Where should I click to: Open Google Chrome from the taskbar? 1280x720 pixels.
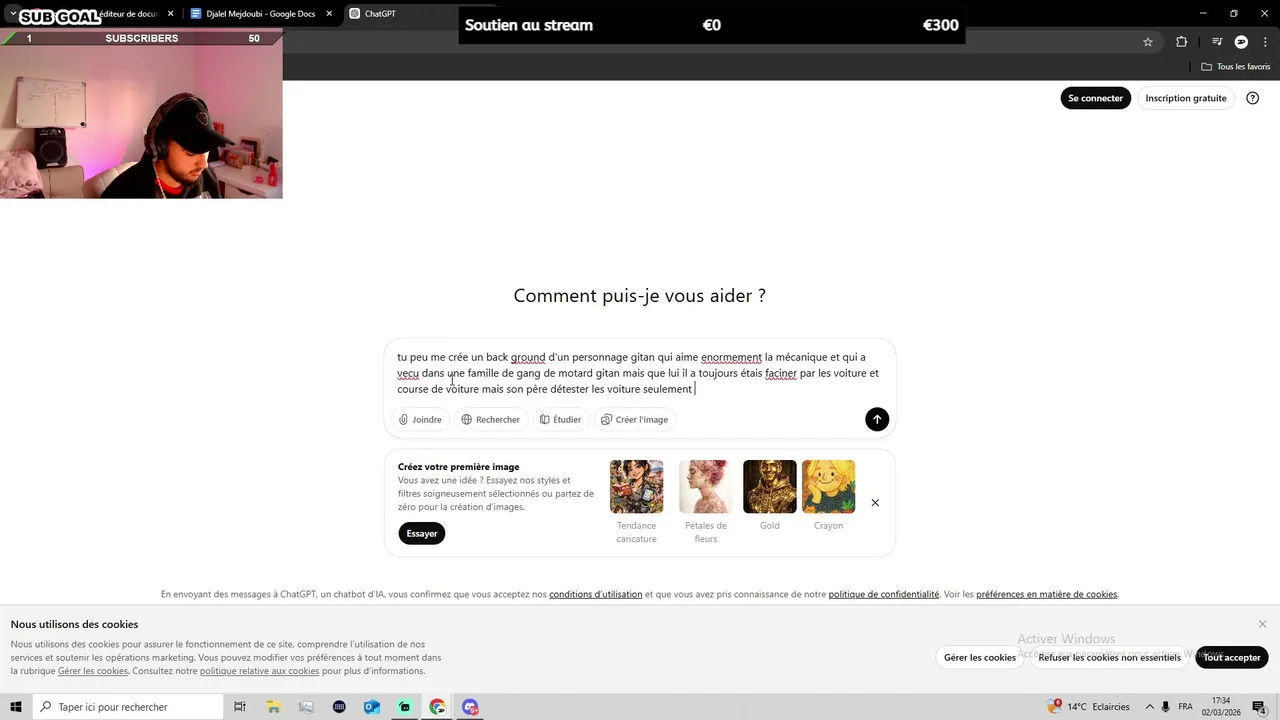click(437, 707)
